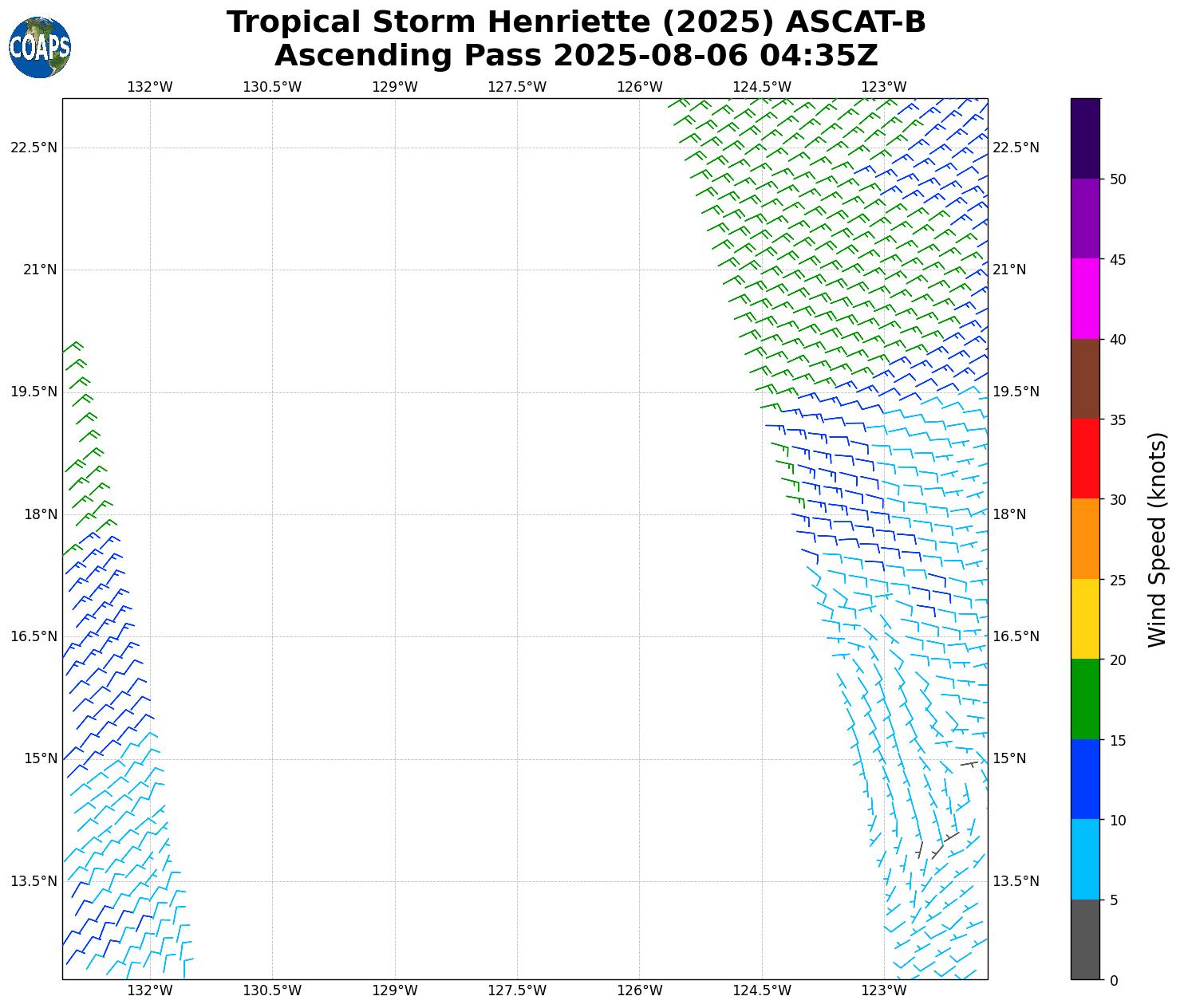1180x1008 pixels.
Task: Click the COAPS globe logo
Action: coord(40,48)
